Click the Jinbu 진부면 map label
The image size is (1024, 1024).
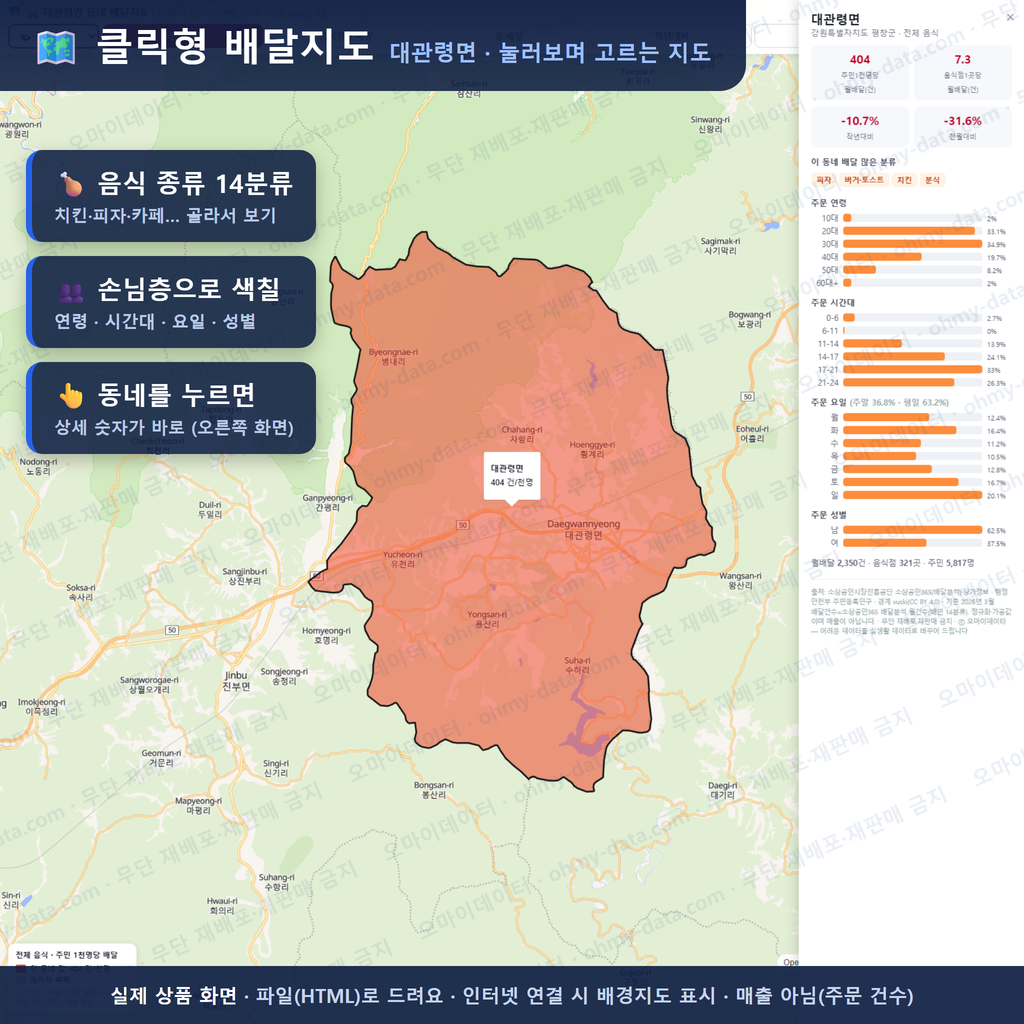pos(236,680)
